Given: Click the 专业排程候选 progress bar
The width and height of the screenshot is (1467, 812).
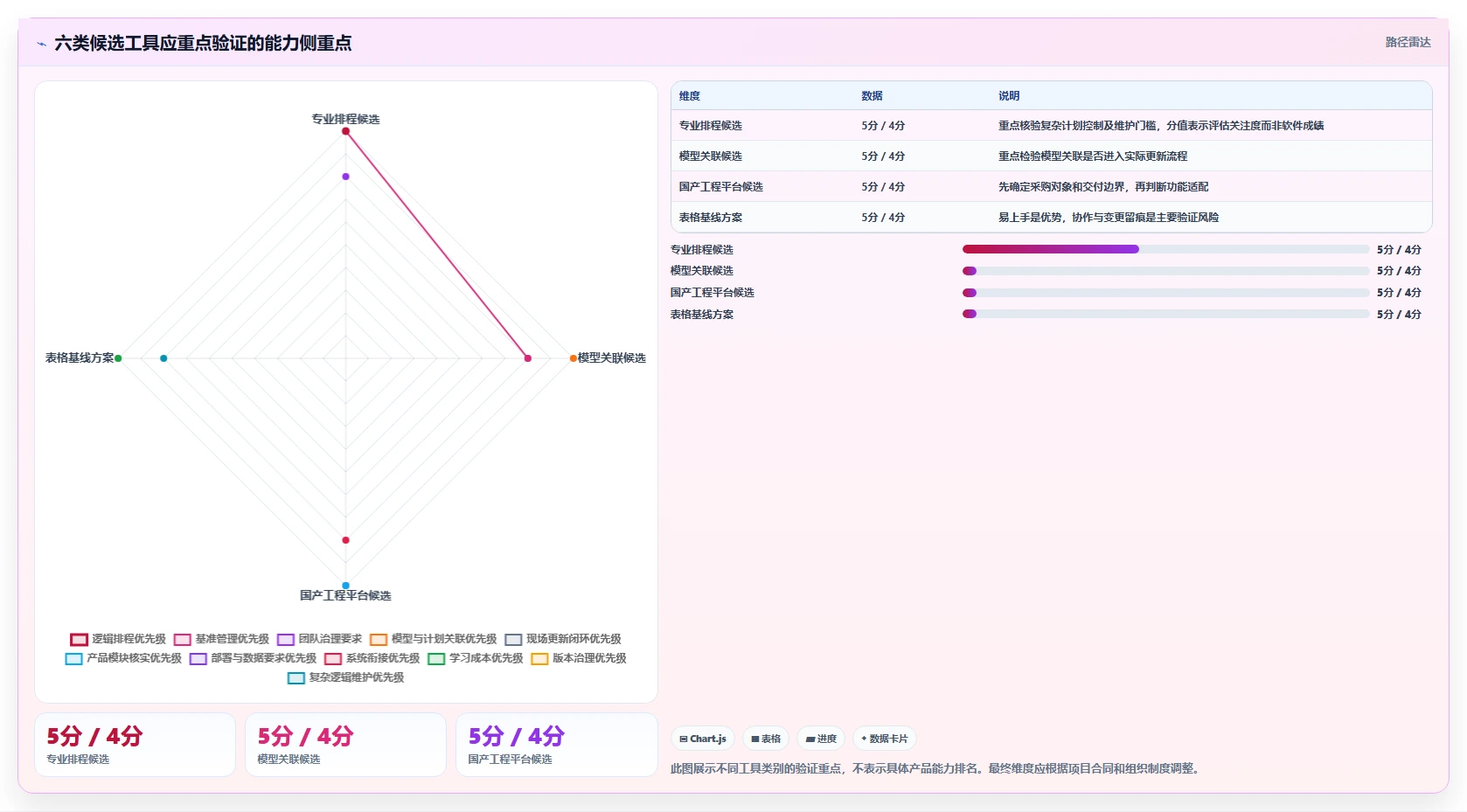Looking at the screenshot, I should pos(1165,249).
